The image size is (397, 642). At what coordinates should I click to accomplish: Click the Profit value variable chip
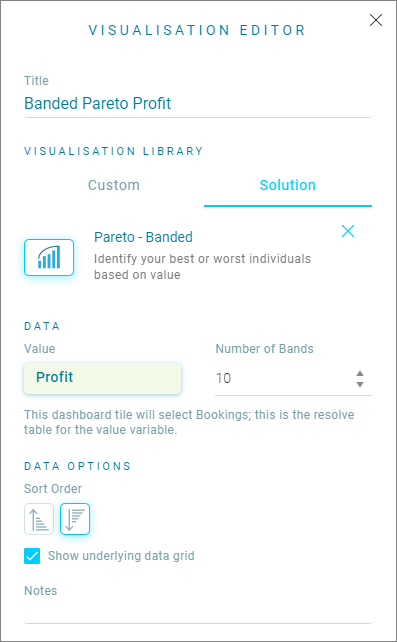pos(102,378)
